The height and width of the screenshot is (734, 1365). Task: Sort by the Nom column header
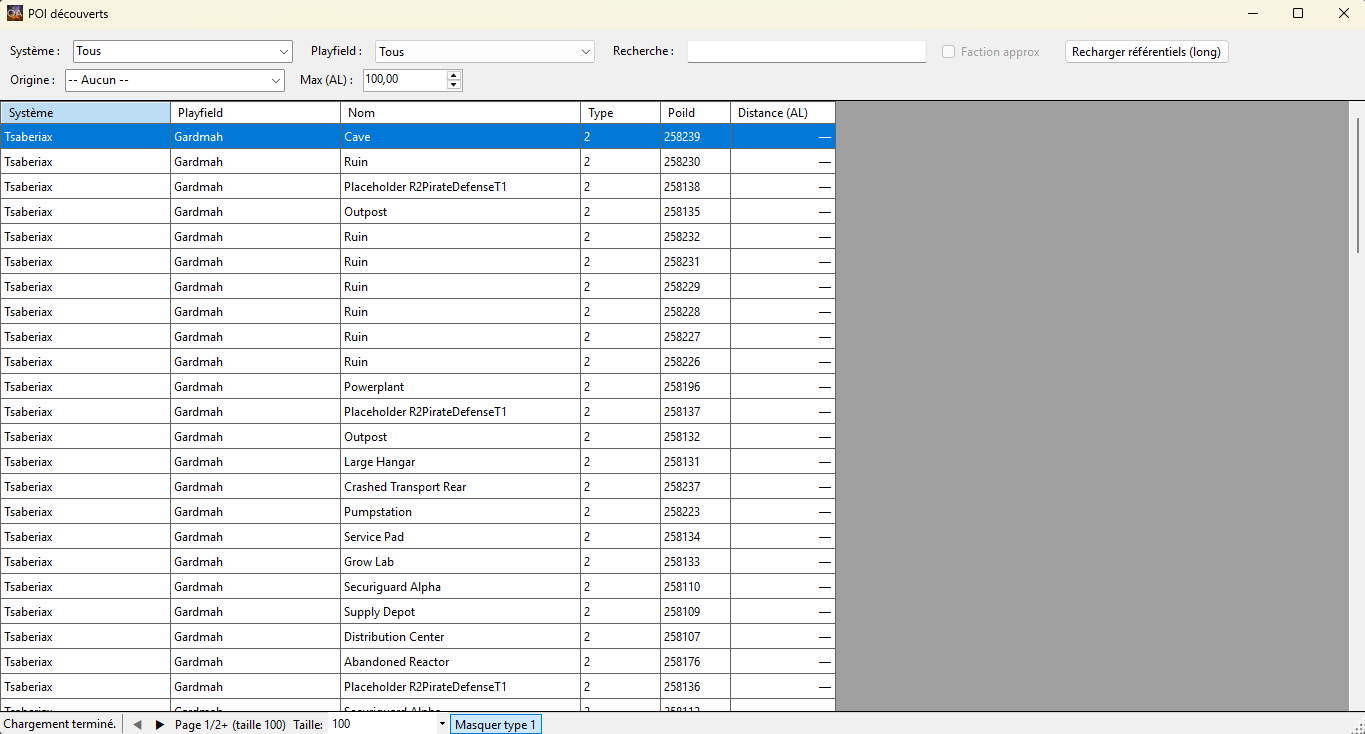[460, 113]
